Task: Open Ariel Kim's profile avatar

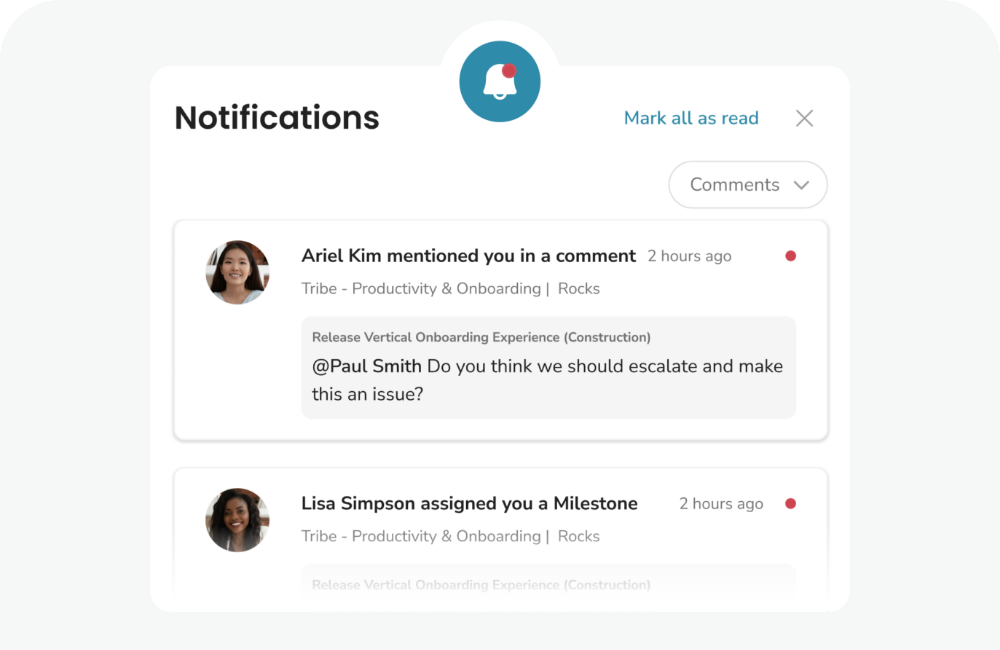Action: coord(237,271)
